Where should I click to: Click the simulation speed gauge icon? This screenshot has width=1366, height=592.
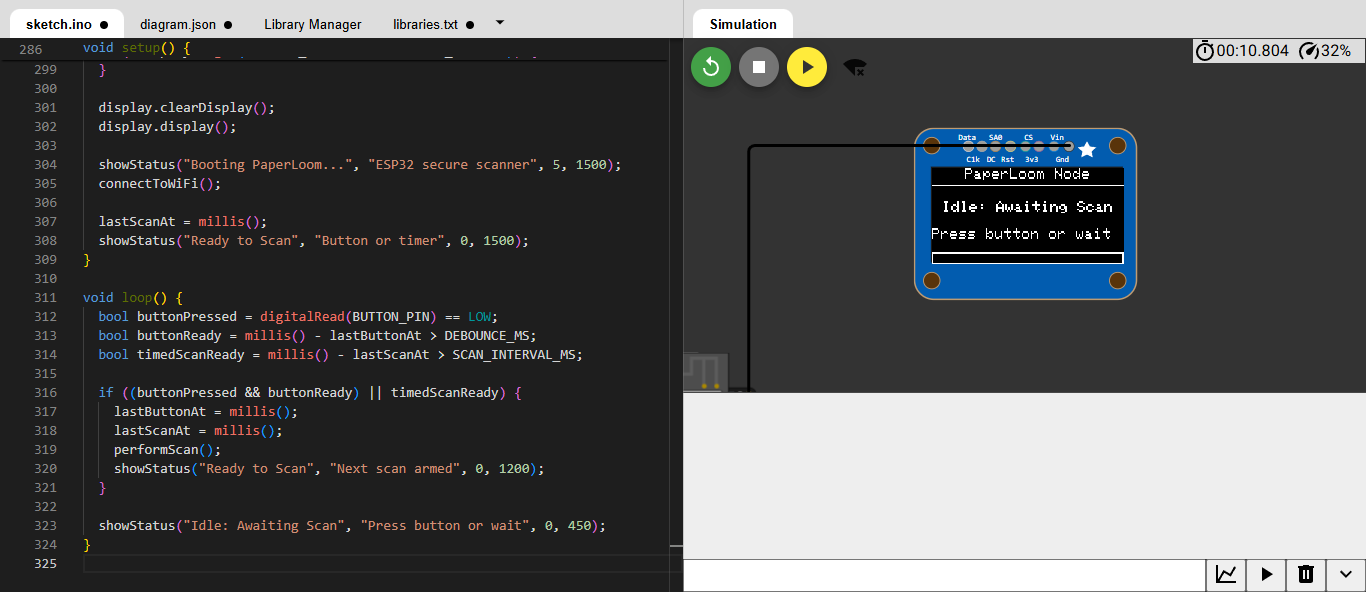pos(1308,50)
